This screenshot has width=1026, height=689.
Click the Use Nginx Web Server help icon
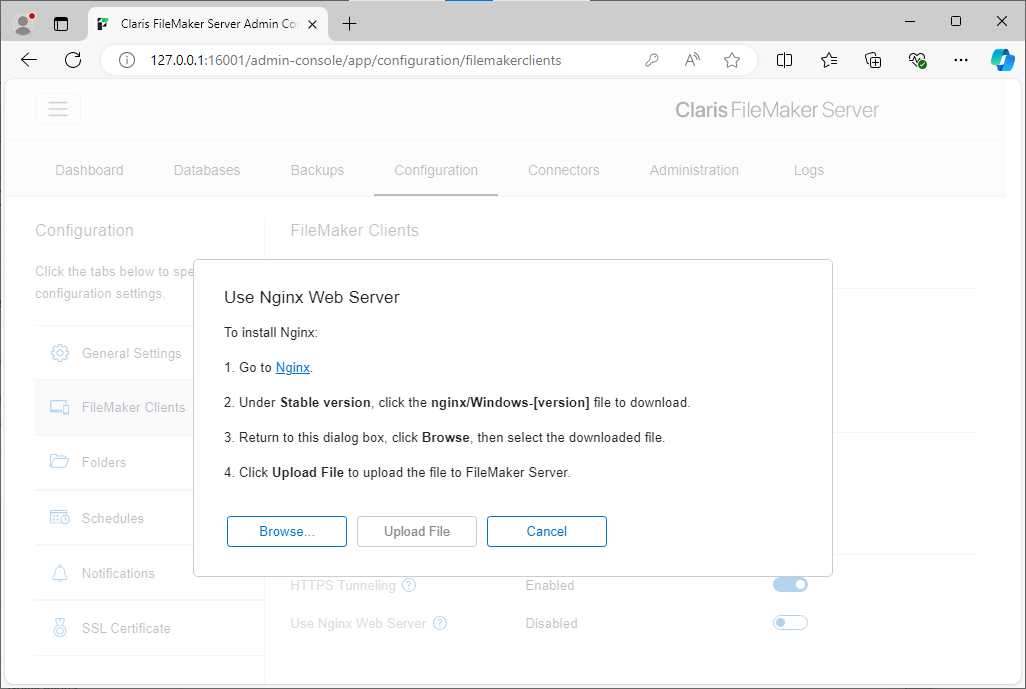[x=439, y=623]
